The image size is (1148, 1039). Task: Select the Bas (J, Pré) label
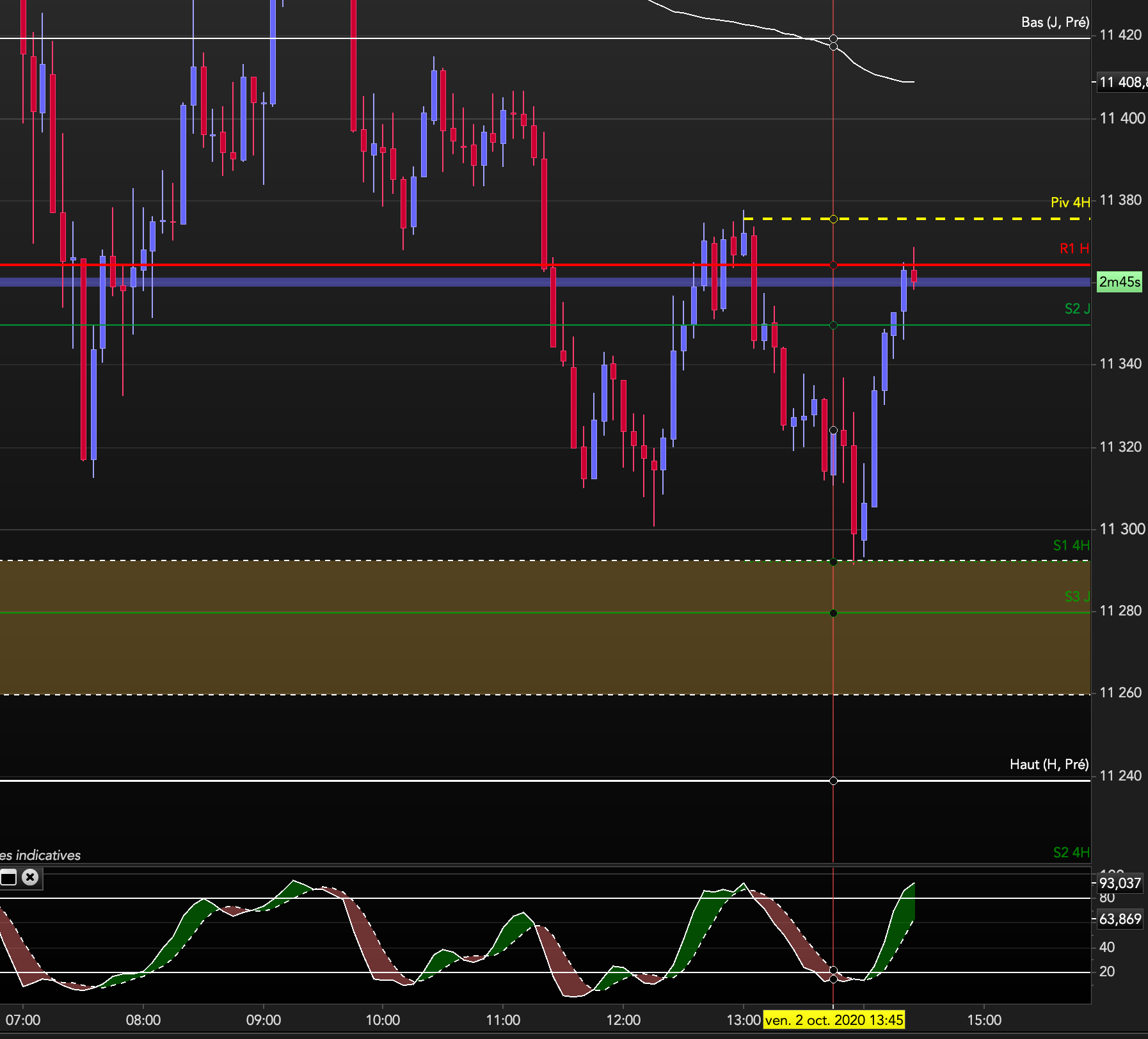click(1055, 22)
